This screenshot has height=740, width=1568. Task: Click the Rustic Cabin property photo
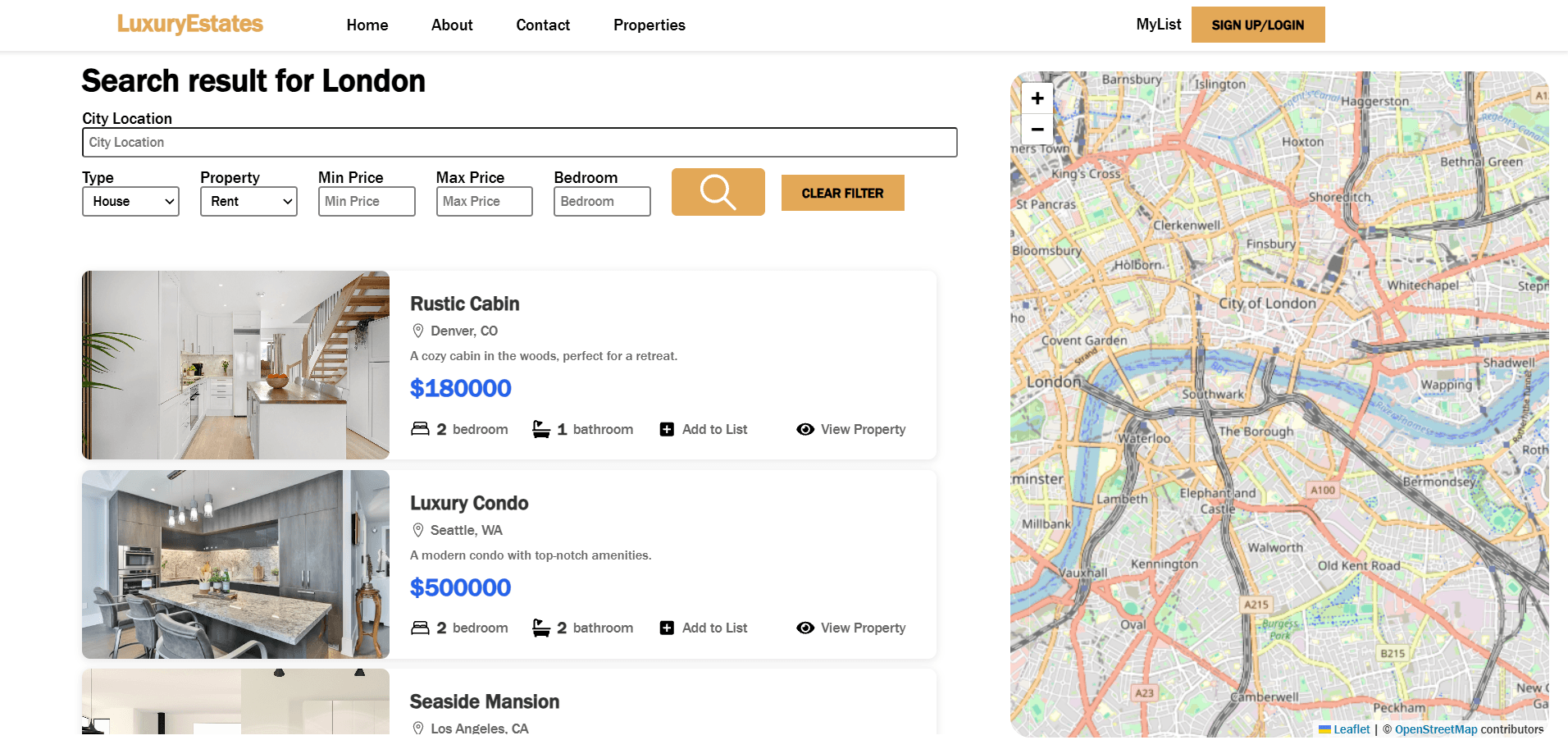(235, 365)
